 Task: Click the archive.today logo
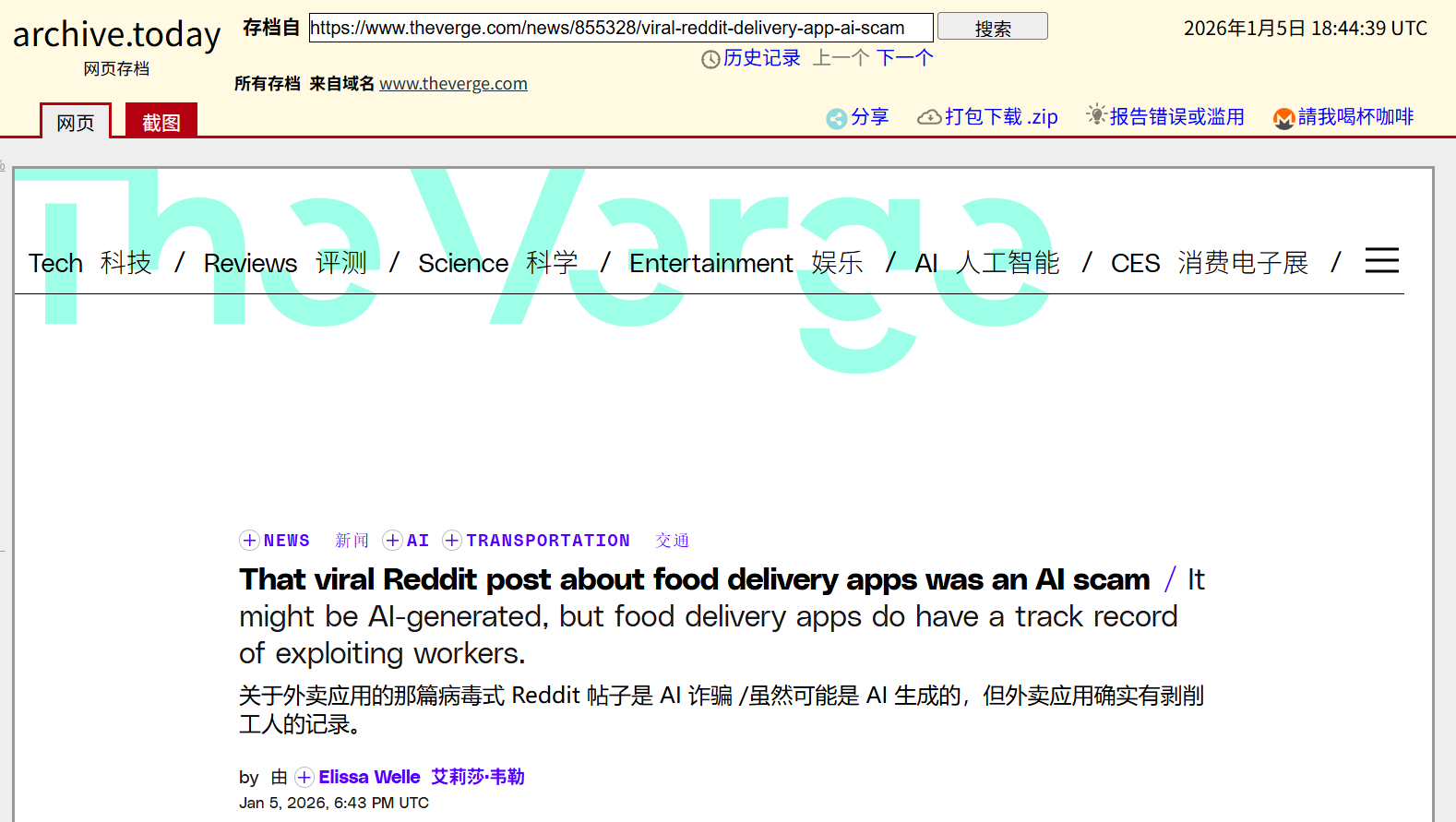116,35
